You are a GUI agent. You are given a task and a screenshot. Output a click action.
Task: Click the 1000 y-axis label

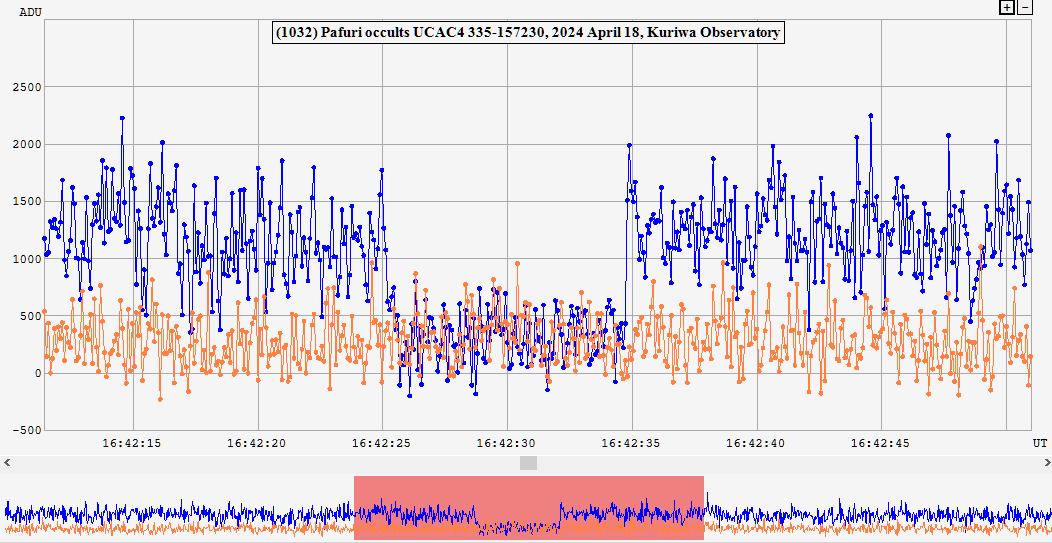pos(29,259)
